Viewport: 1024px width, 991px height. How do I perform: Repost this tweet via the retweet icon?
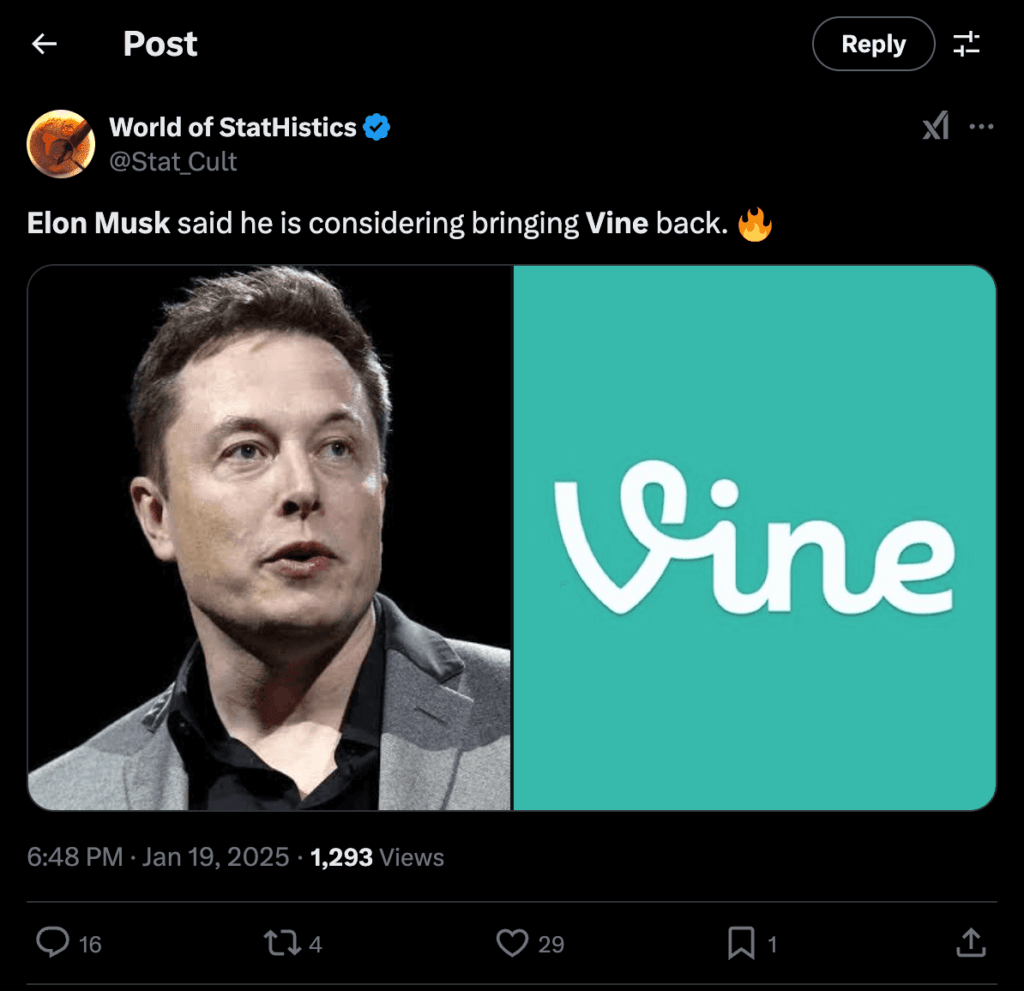coord(283,942)
